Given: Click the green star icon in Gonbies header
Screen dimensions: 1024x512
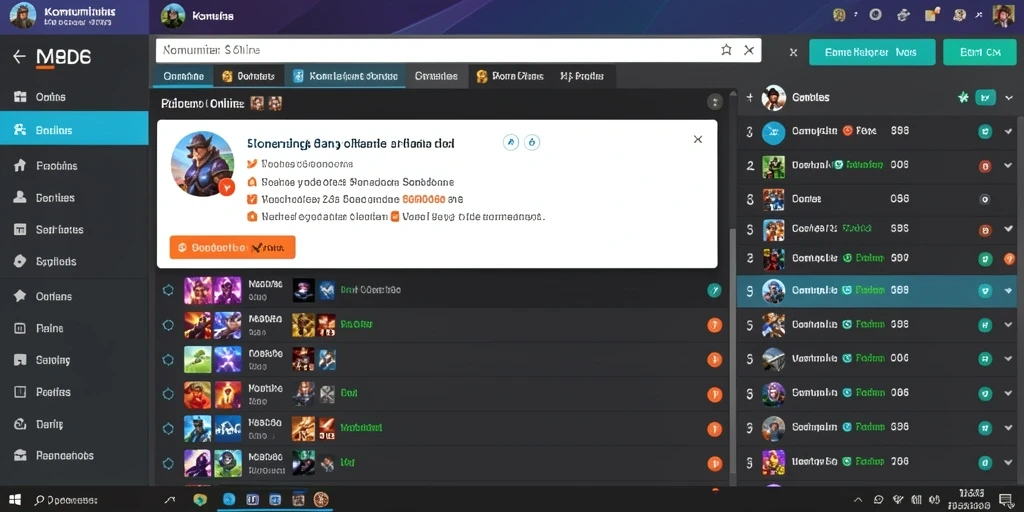Looking at the screenshot, I should pyautogui.click(x=963, y=97).
